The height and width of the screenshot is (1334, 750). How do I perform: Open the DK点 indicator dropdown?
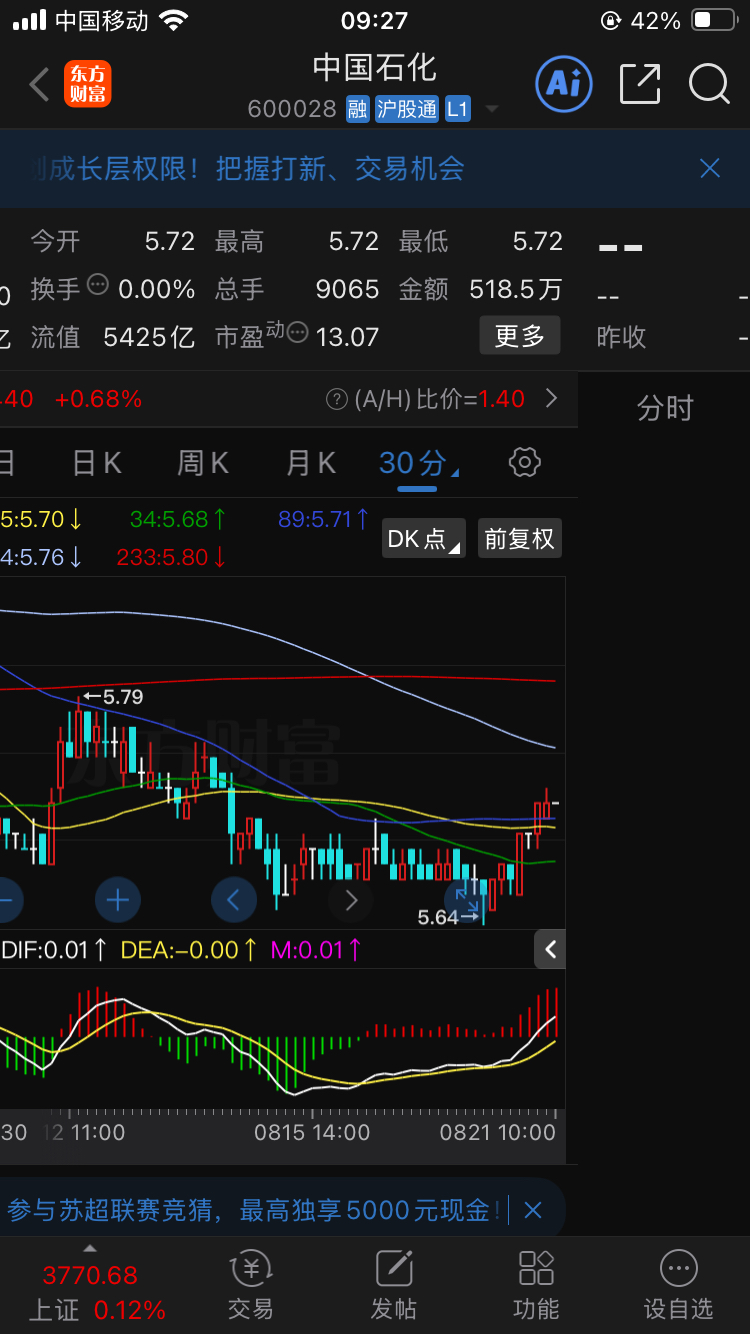[x=423, y=538]
